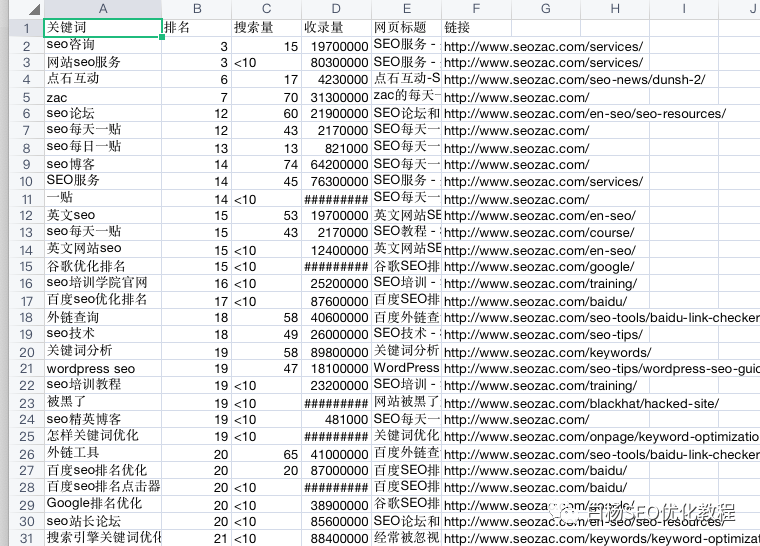
Task: Open the seozac.com/keywords/ link in row 20
Action: [x=547, y=352]
